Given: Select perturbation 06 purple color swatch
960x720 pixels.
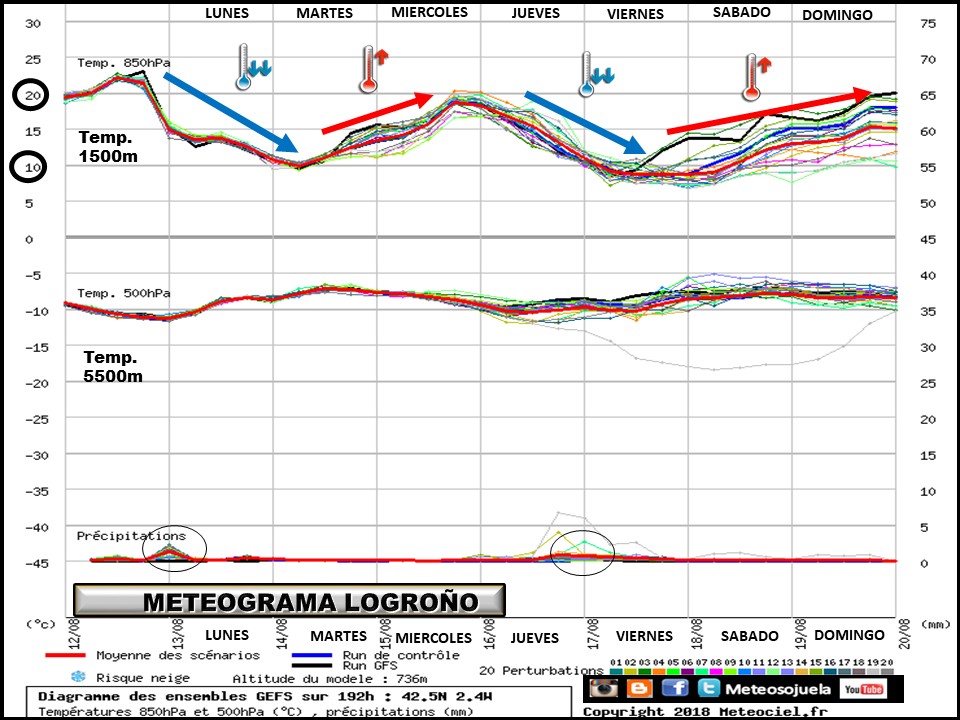Looking at the screenshot, I should 688,672.
